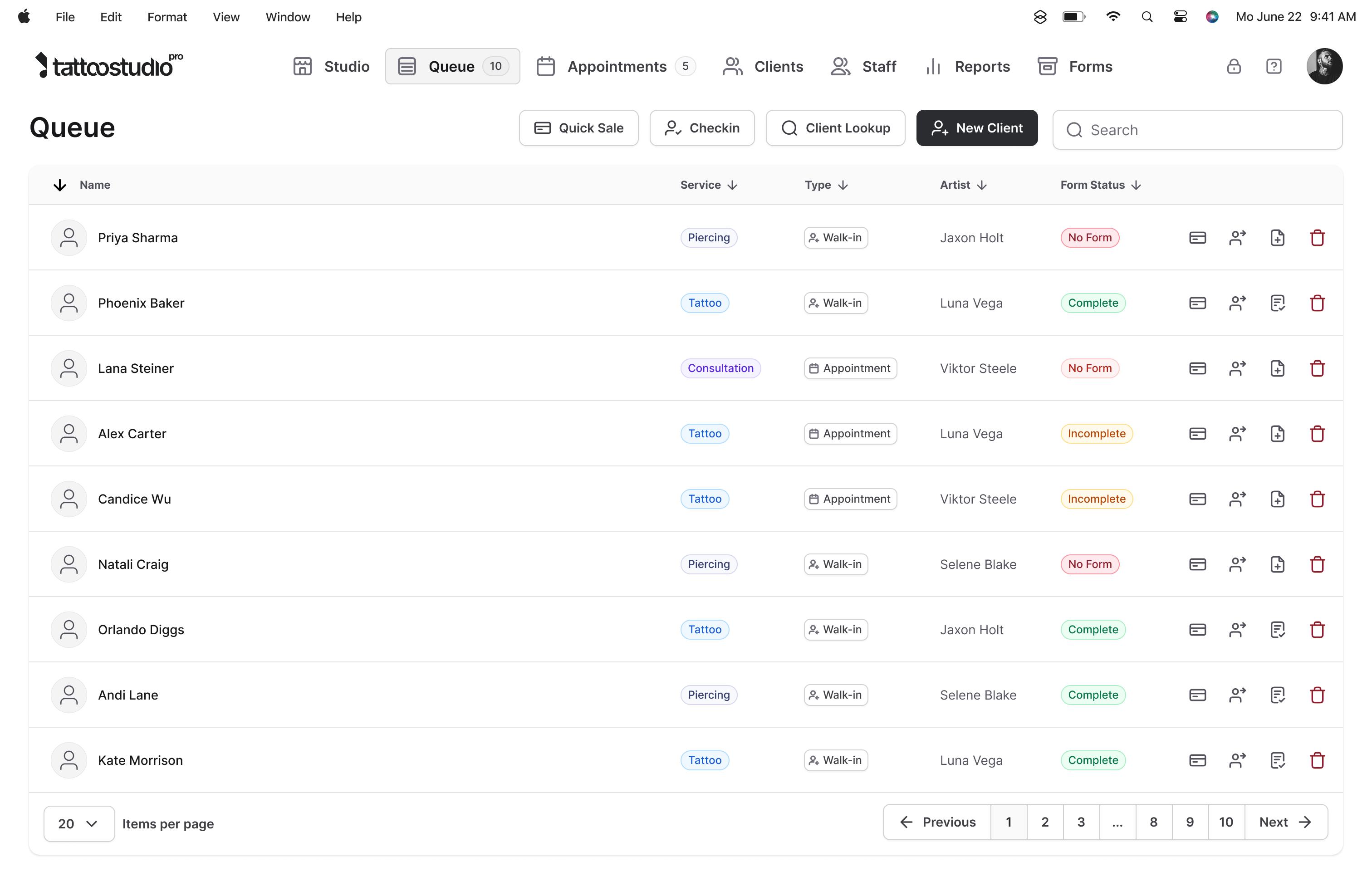
Task: Open the Clients tab
Action: tap(762, 66)
